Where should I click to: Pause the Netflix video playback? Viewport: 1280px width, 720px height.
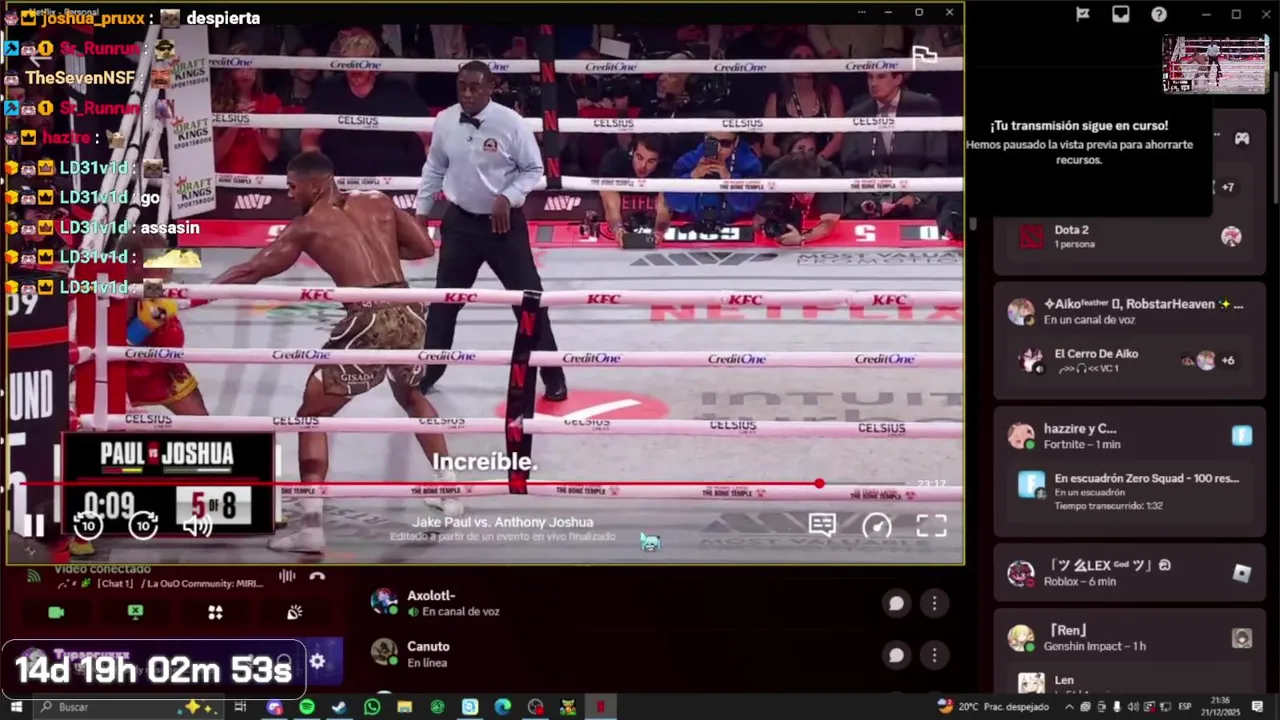pyautogui.click(x=34, y=525)
